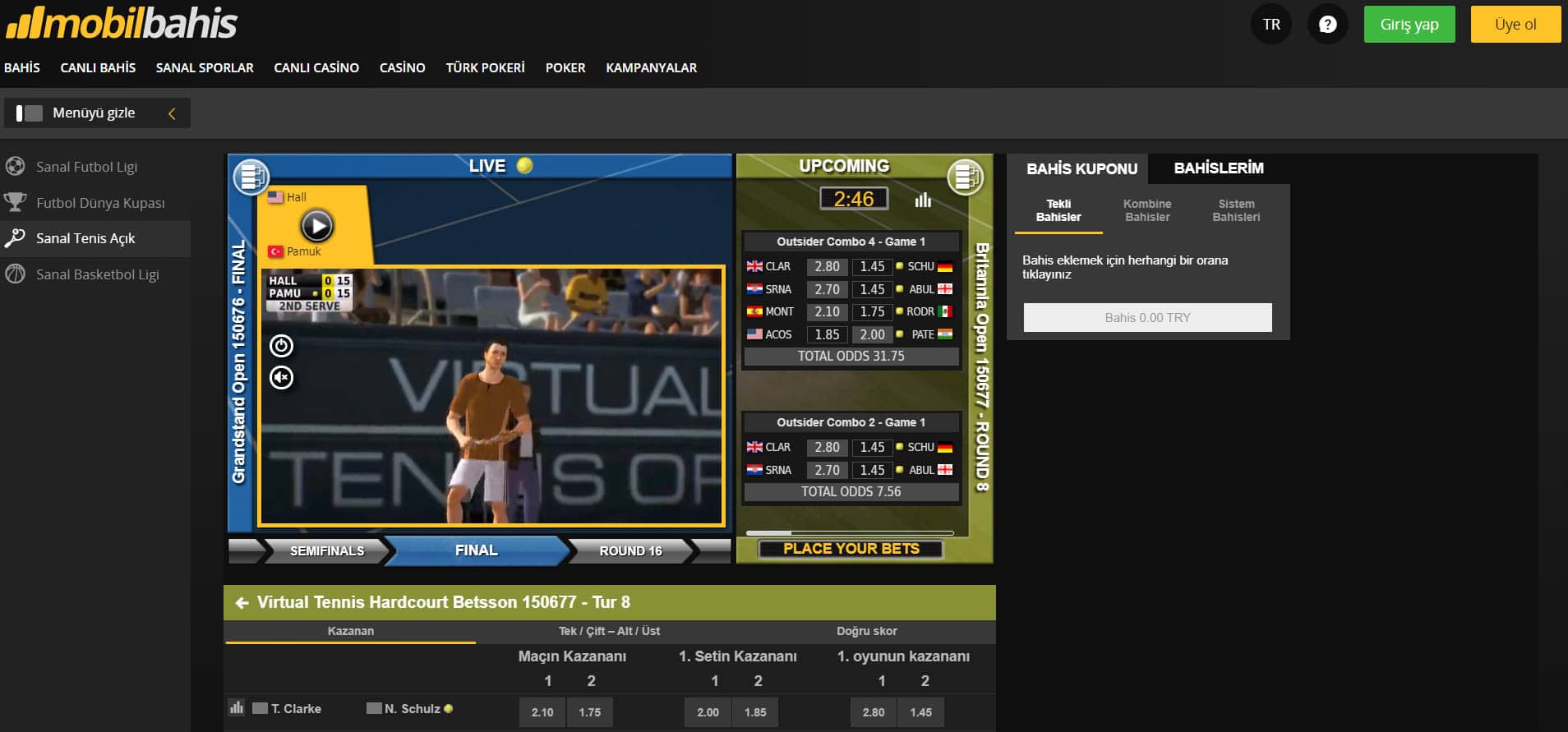Viewport: 1568px width, 732px height.
Task: Select Sanal Futbol Ligi soccer ball icon
Action: click(x=15, y=167)
